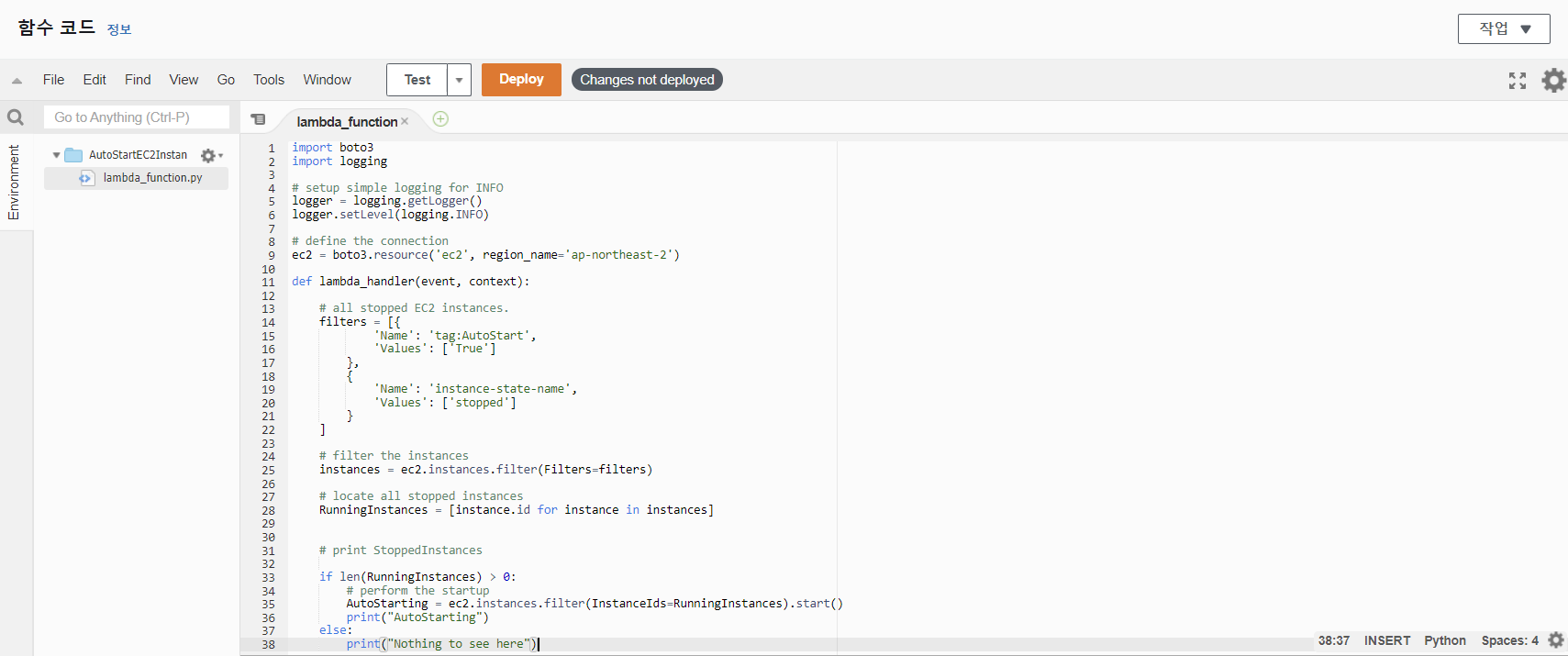The image size is (1568, 656).
Task: Click the Changes not deployed badge
Action: point(647,80)
